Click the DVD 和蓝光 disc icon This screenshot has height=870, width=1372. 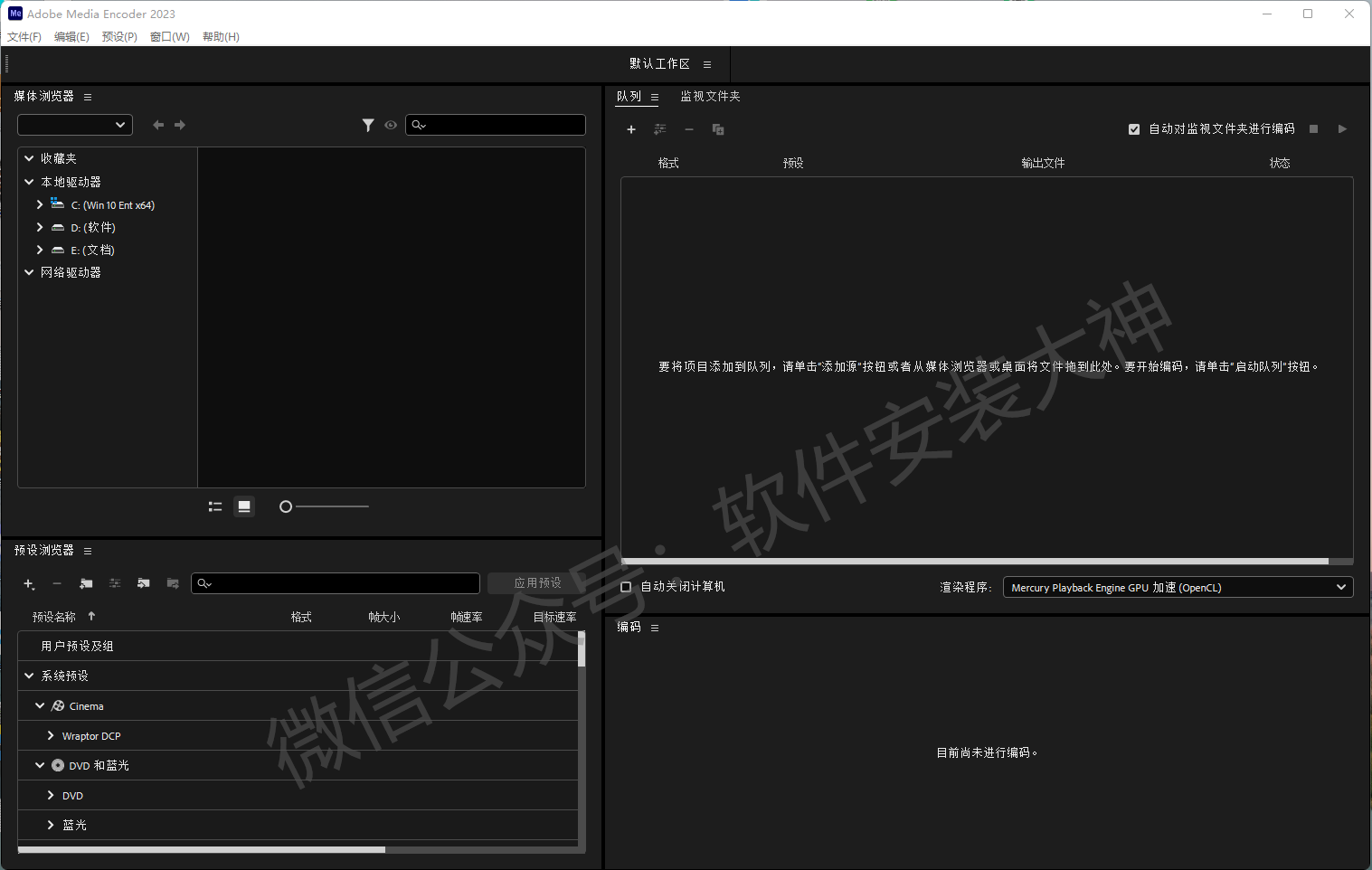coord(58,765)
